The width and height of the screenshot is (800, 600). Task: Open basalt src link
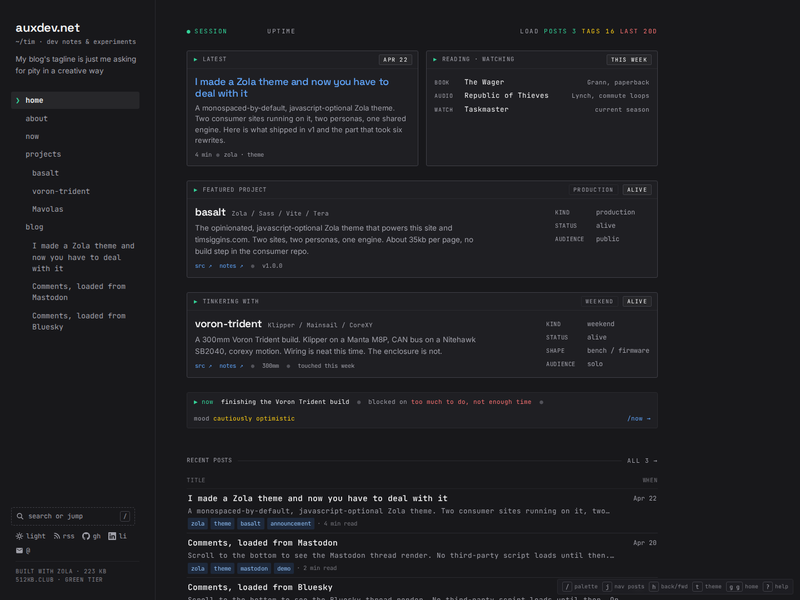pyautogui.click(x=203, y=266)
